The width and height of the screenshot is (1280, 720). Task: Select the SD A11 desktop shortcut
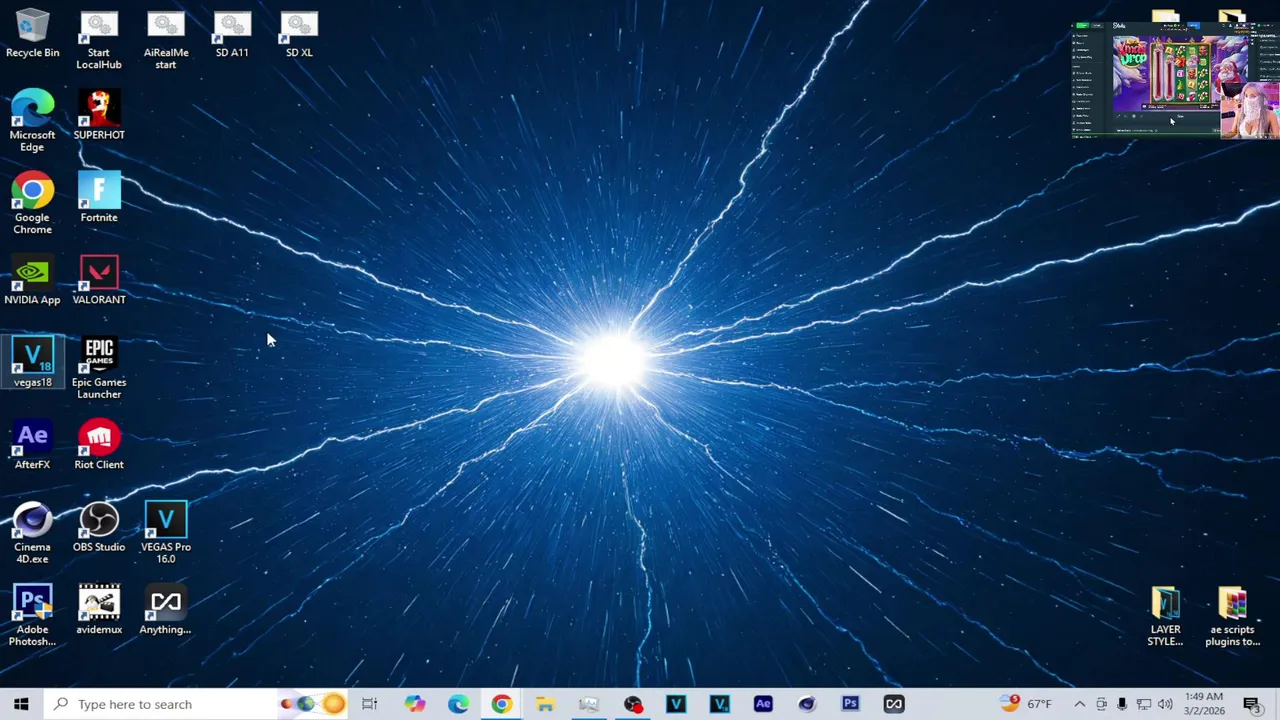(232, 35)
